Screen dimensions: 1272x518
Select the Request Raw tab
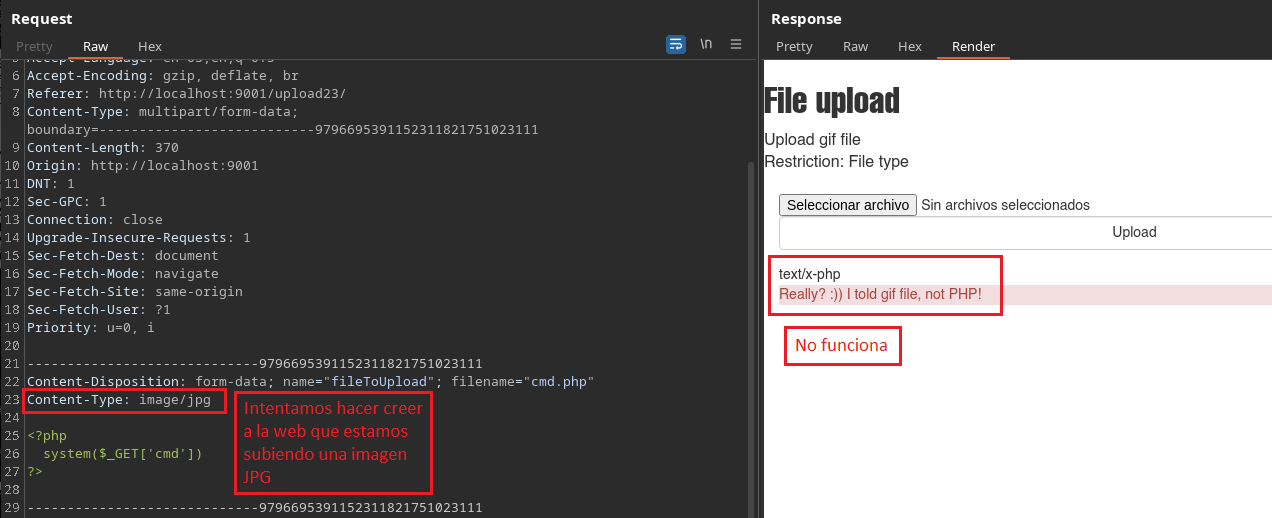pyautogui.click(x=96, y=46)
